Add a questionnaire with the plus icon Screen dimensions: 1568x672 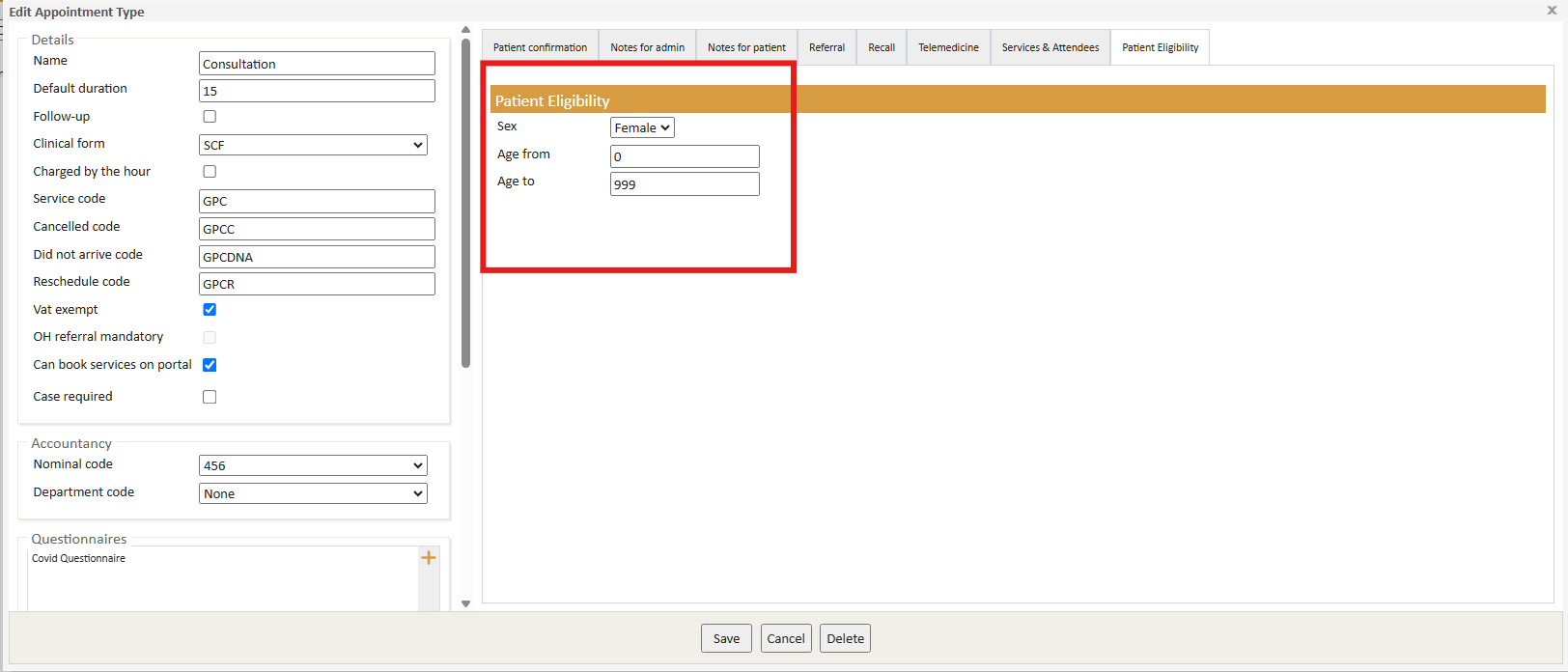[x=429, y=558]
